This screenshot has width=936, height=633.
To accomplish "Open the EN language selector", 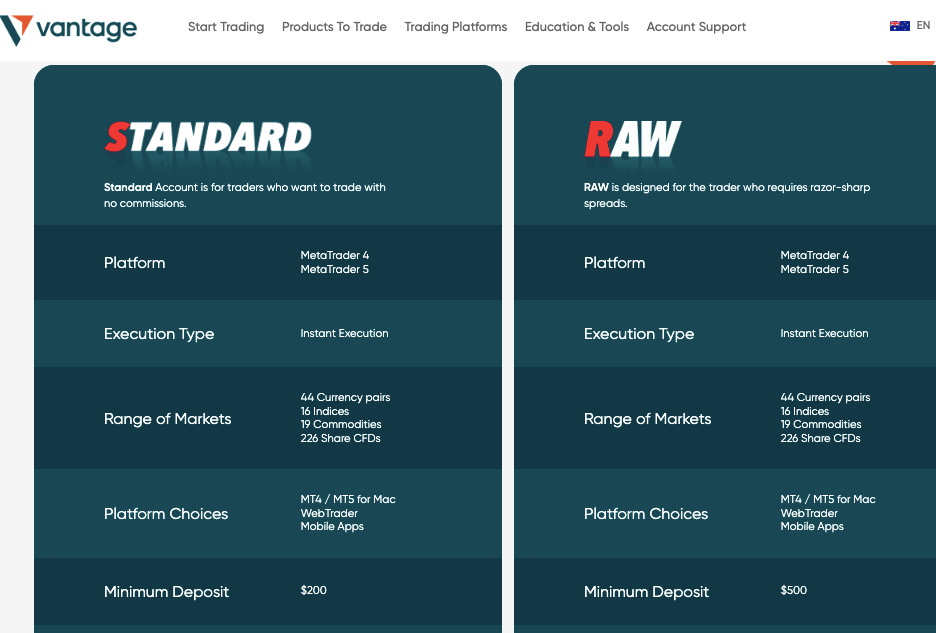I will point(923,26).
